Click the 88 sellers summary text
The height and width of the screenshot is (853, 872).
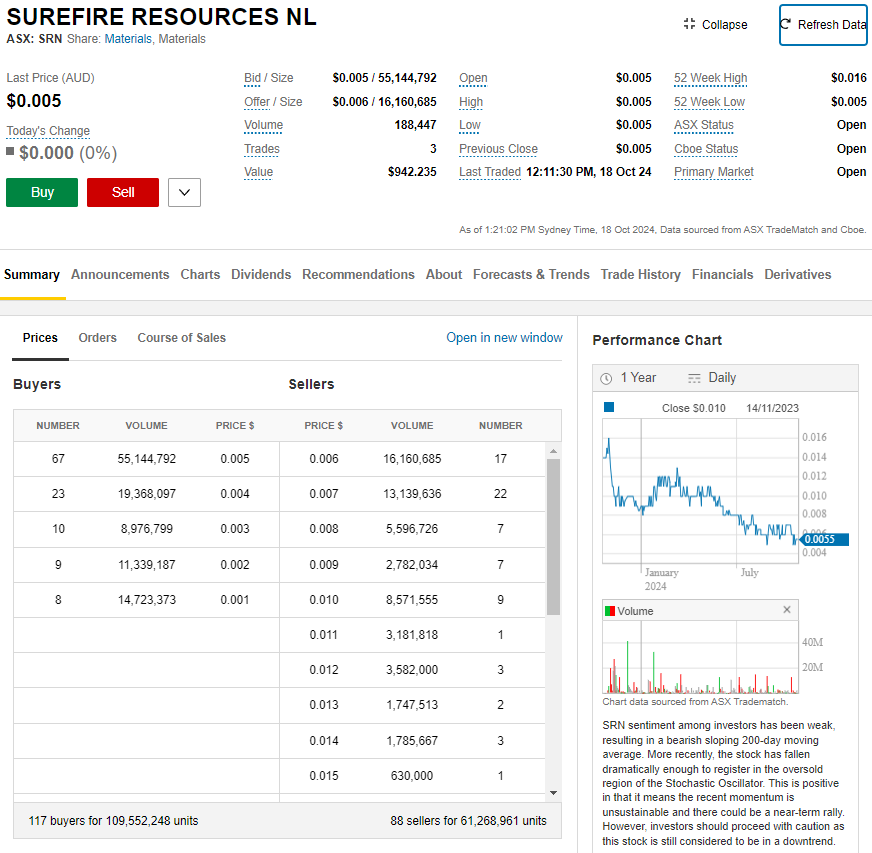pyautogui.click(x=468, y=821)
